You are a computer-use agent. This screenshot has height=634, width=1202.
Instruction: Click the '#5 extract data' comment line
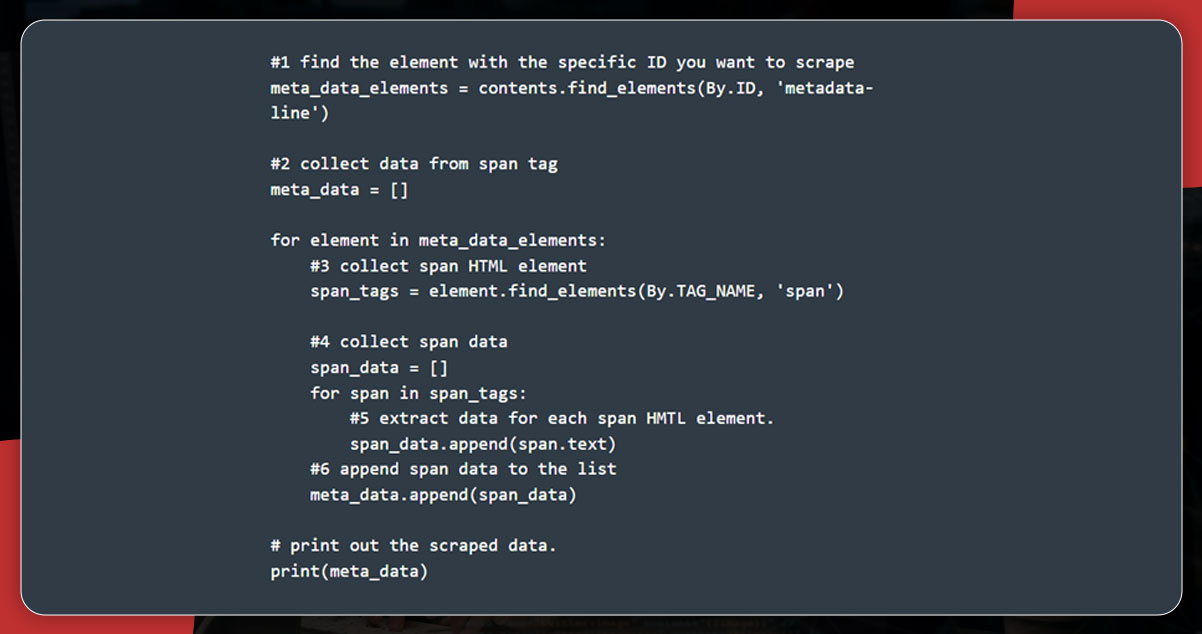click(x=562, y=418)
